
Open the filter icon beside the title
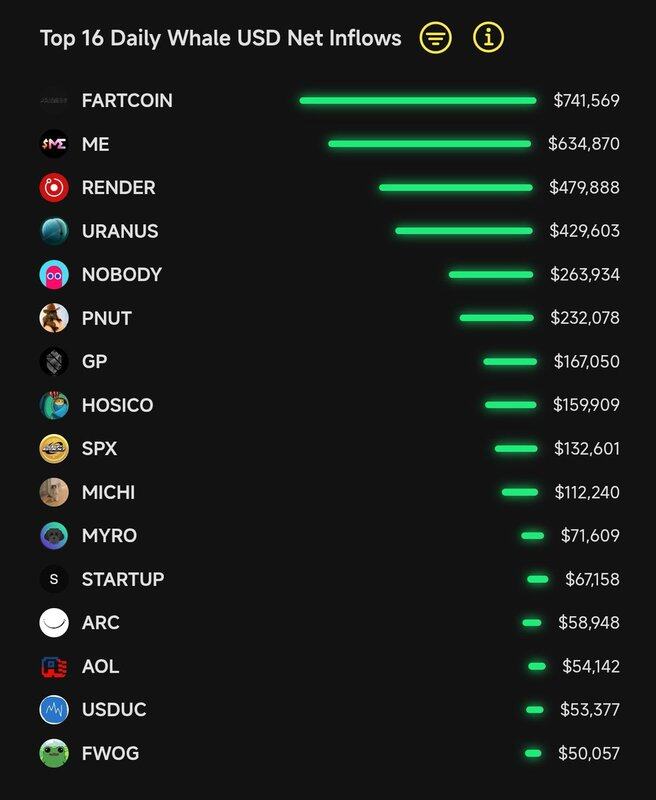435,38
